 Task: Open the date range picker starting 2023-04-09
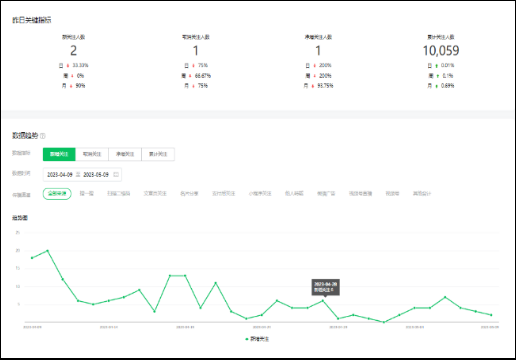[x=82, y=174]
